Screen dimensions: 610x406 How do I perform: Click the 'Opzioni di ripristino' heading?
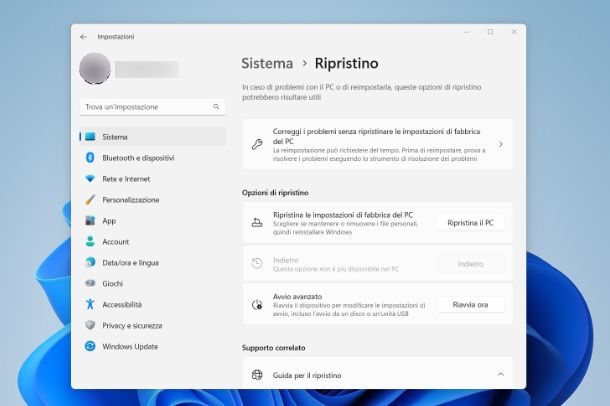(x=275, y=192)
